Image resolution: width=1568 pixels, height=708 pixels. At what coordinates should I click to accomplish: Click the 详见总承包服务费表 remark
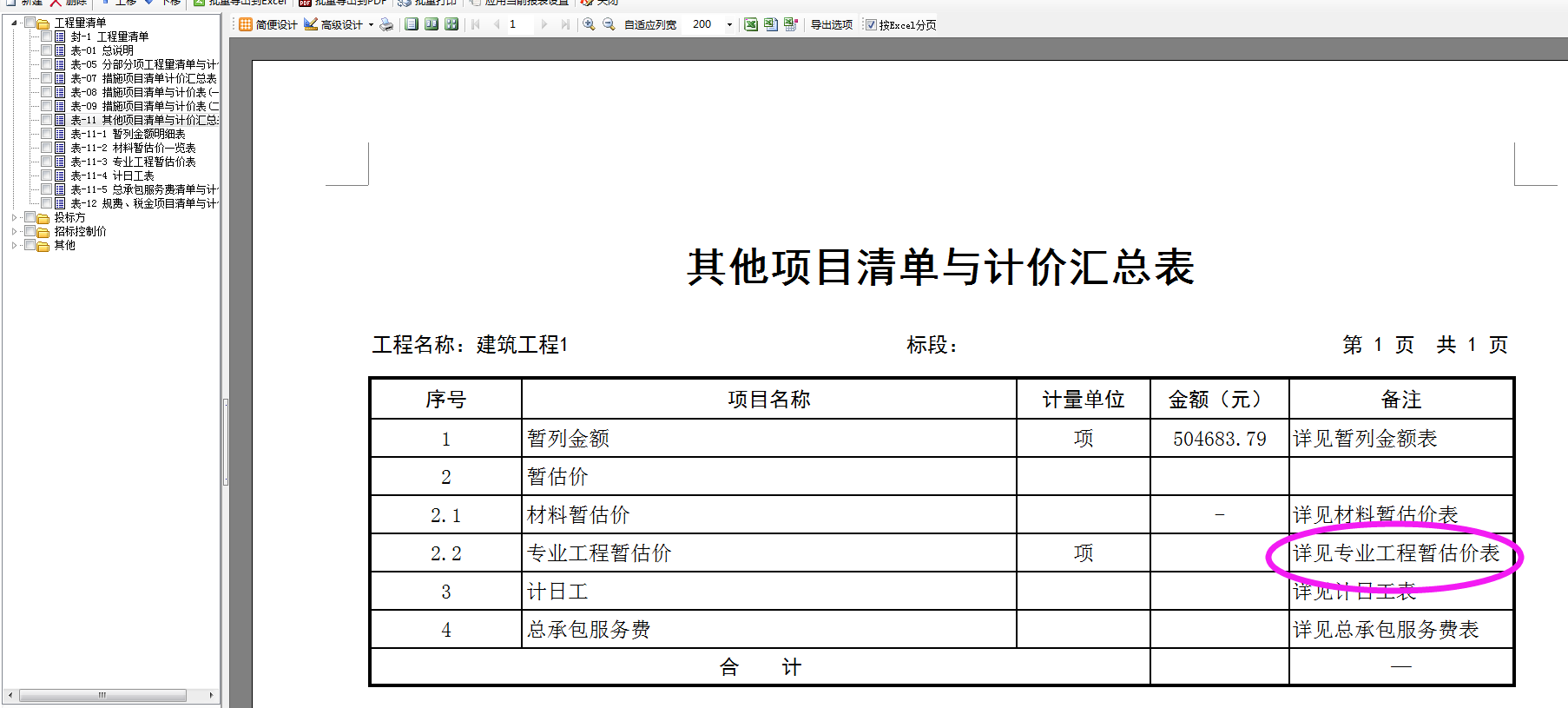click(x=1386, y=630)
